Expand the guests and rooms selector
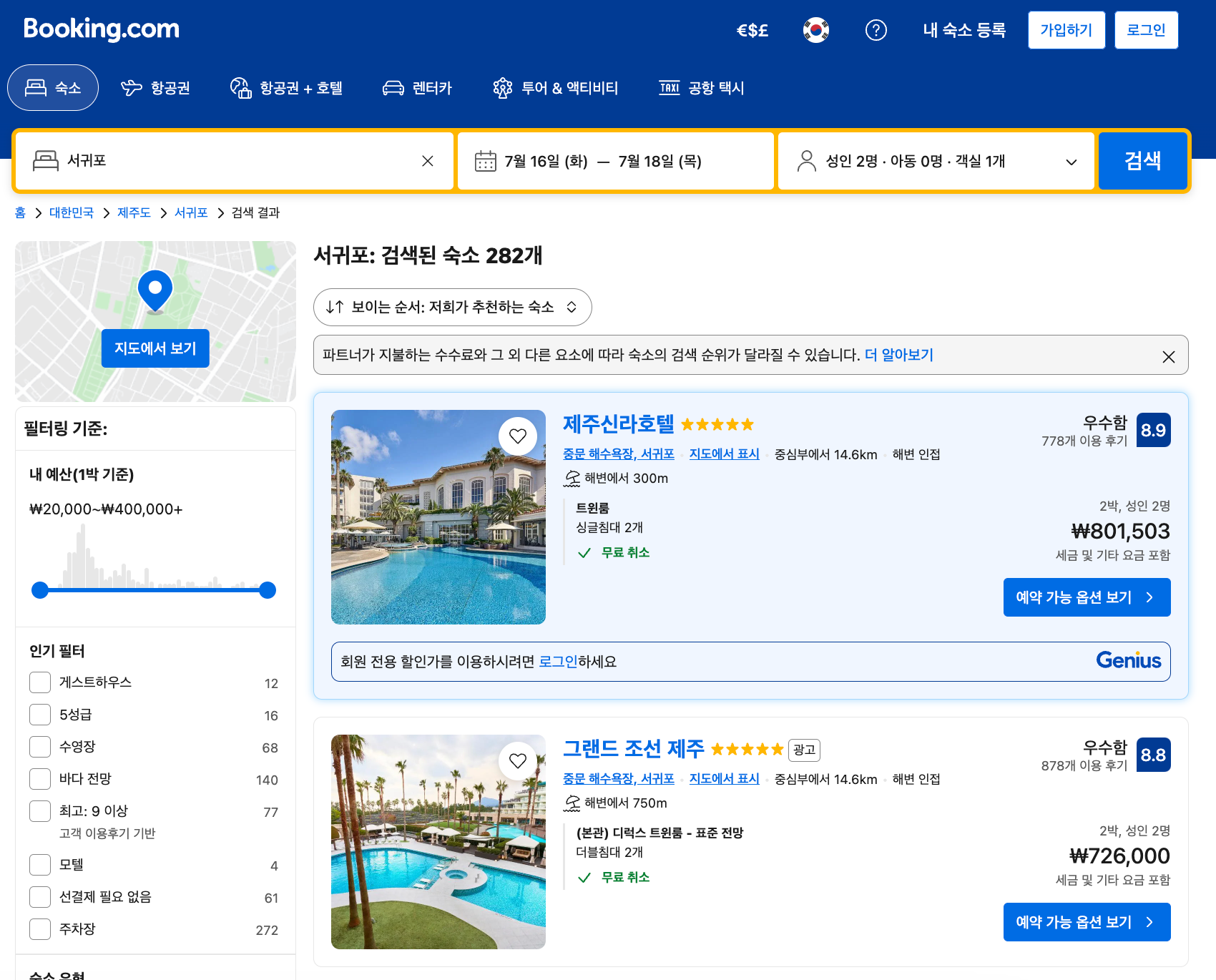Viewport: 1216px width, 980px height. [936, 161]
